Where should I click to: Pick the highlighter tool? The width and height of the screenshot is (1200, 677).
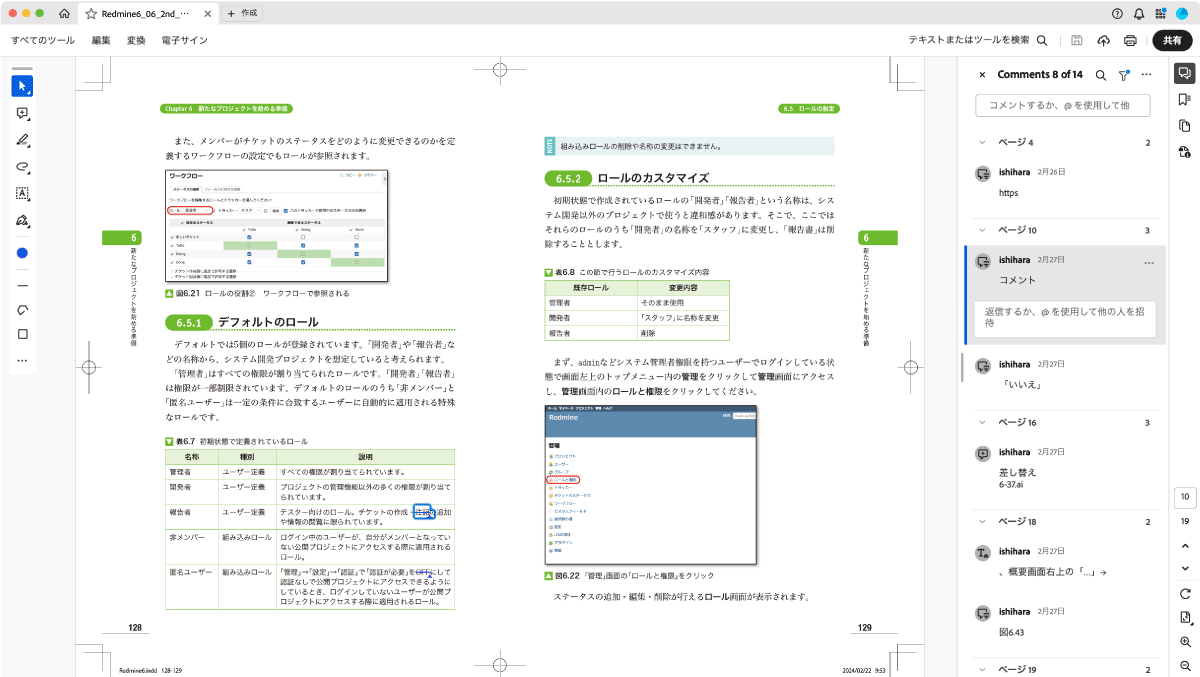22,140
